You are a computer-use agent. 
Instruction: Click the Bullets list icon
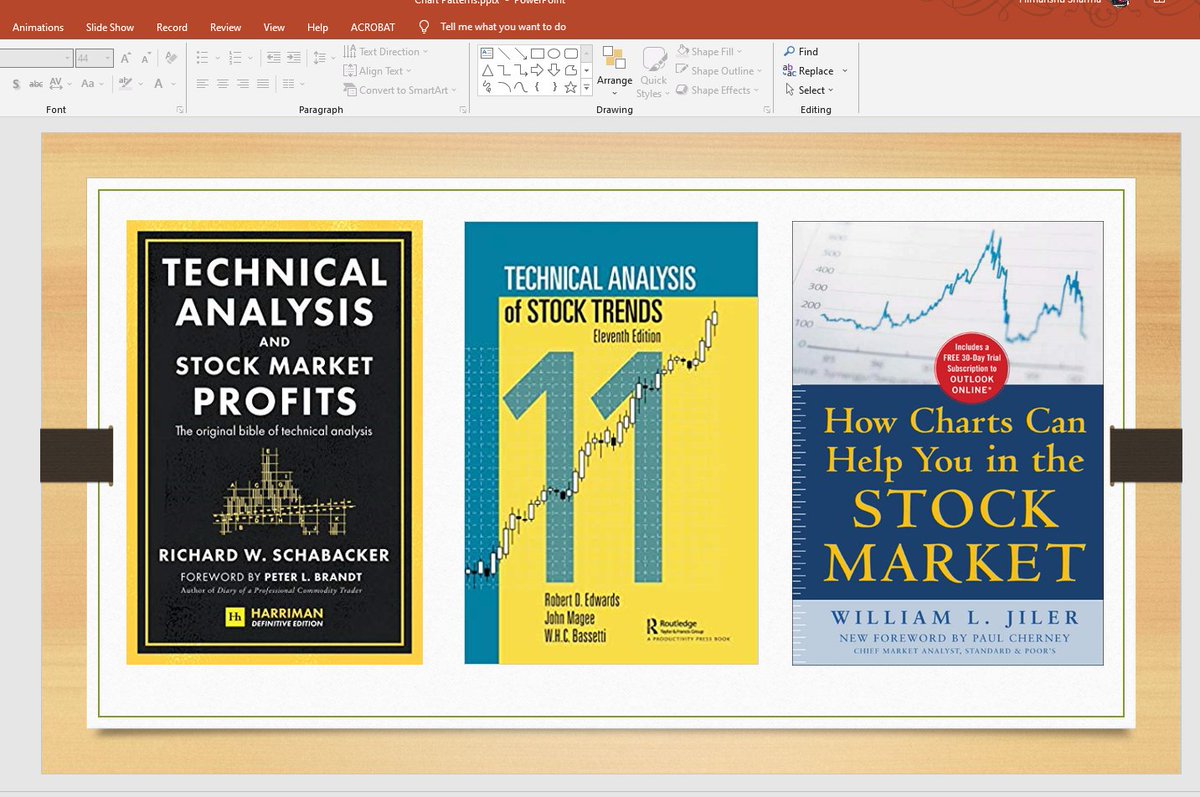pos(202,58)
